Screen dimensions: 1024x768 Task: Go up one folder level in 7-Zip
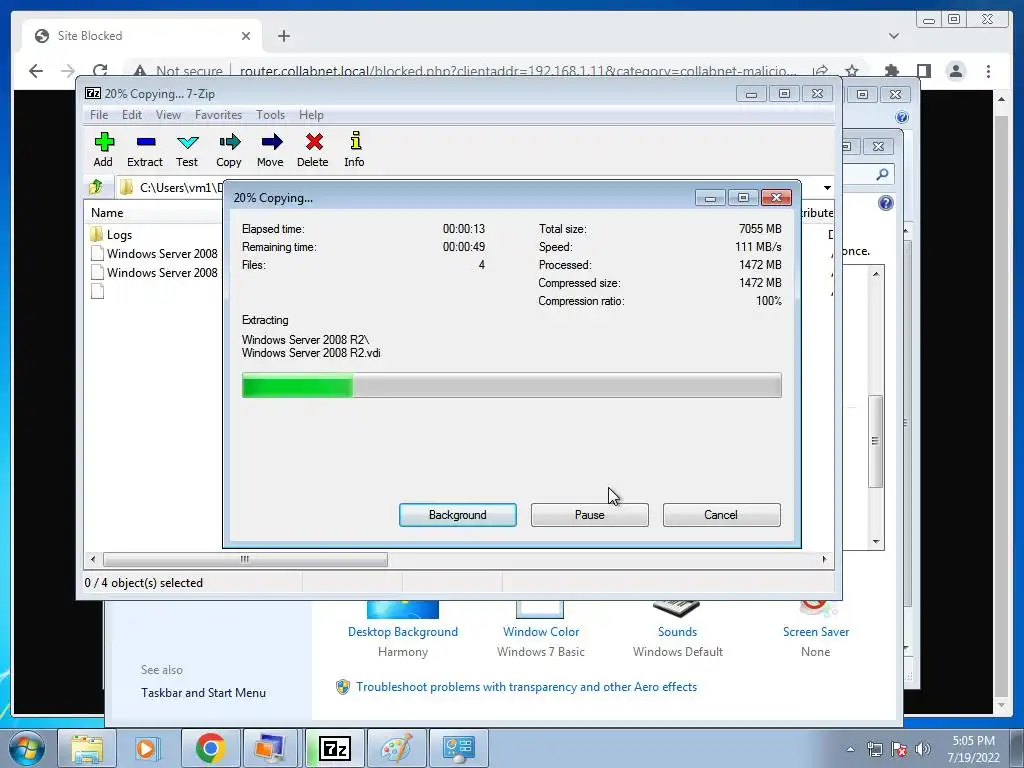[x=97, y=187]
